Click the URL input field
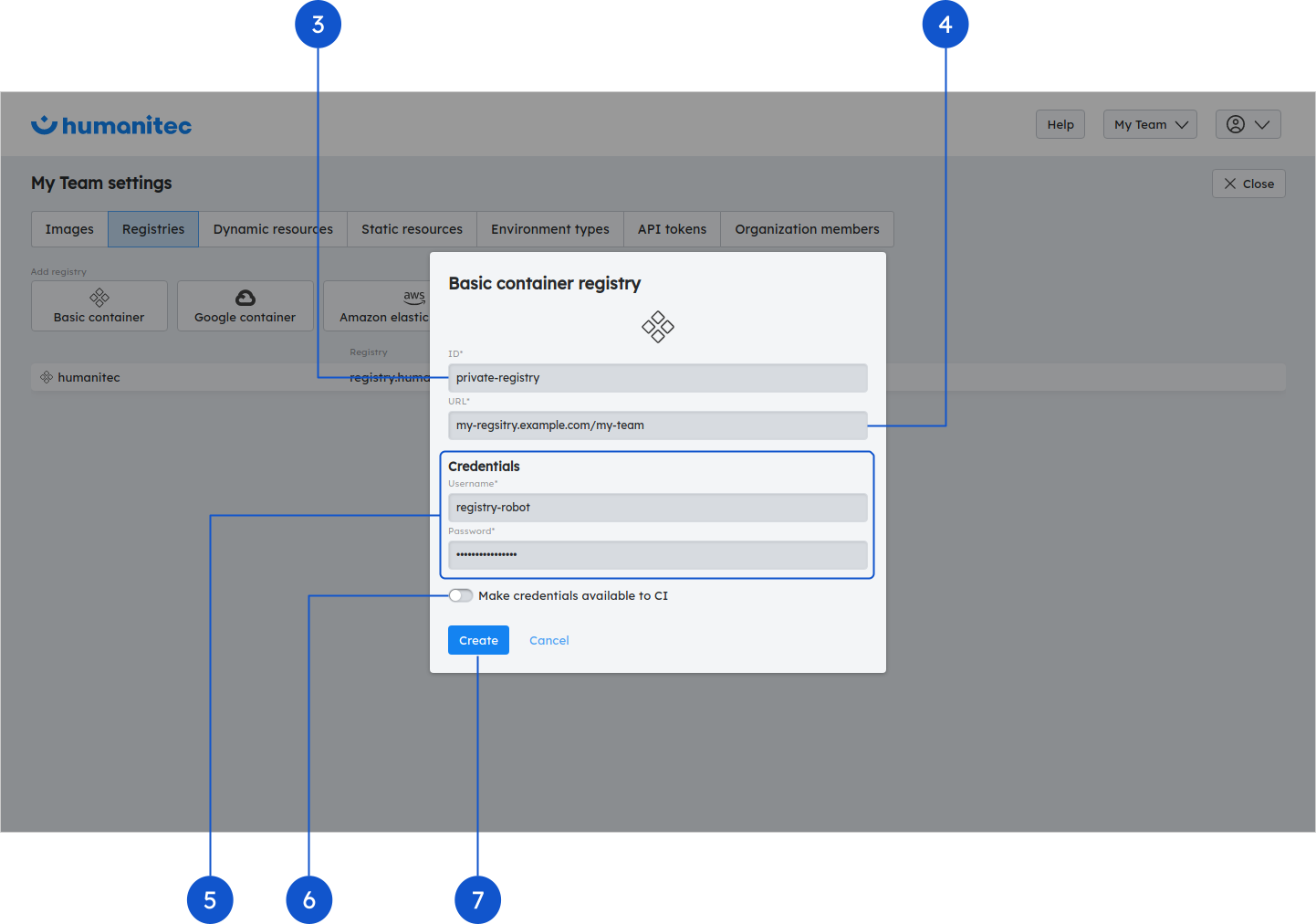Viewport: 1316px width, 924px height. pos(658,425)
